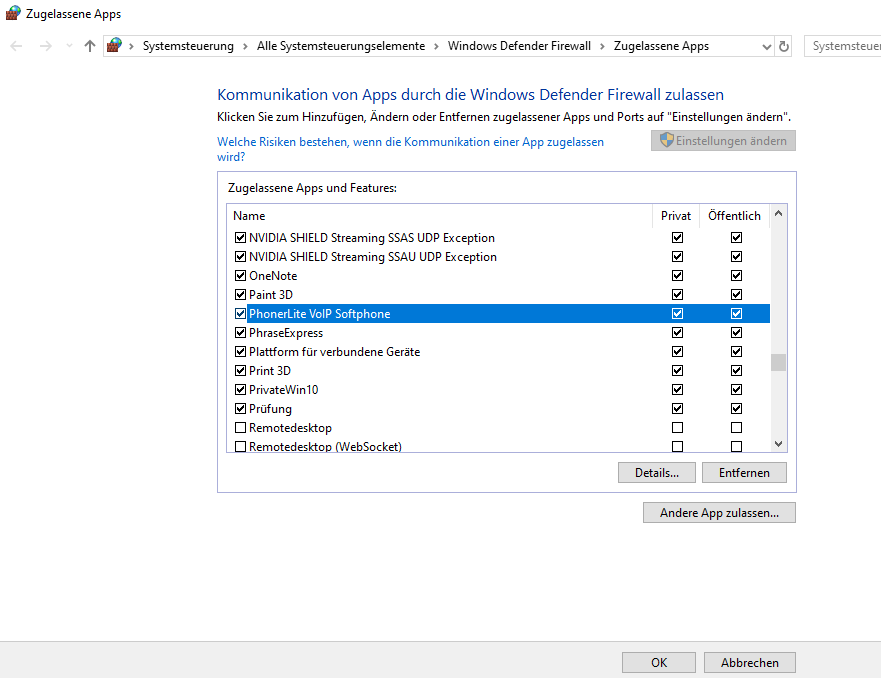Toggle Öffentlich checkbox for Prüfung
Image resolution: width=881 pixels, height=678 pixels.
(x=736, y=408)
